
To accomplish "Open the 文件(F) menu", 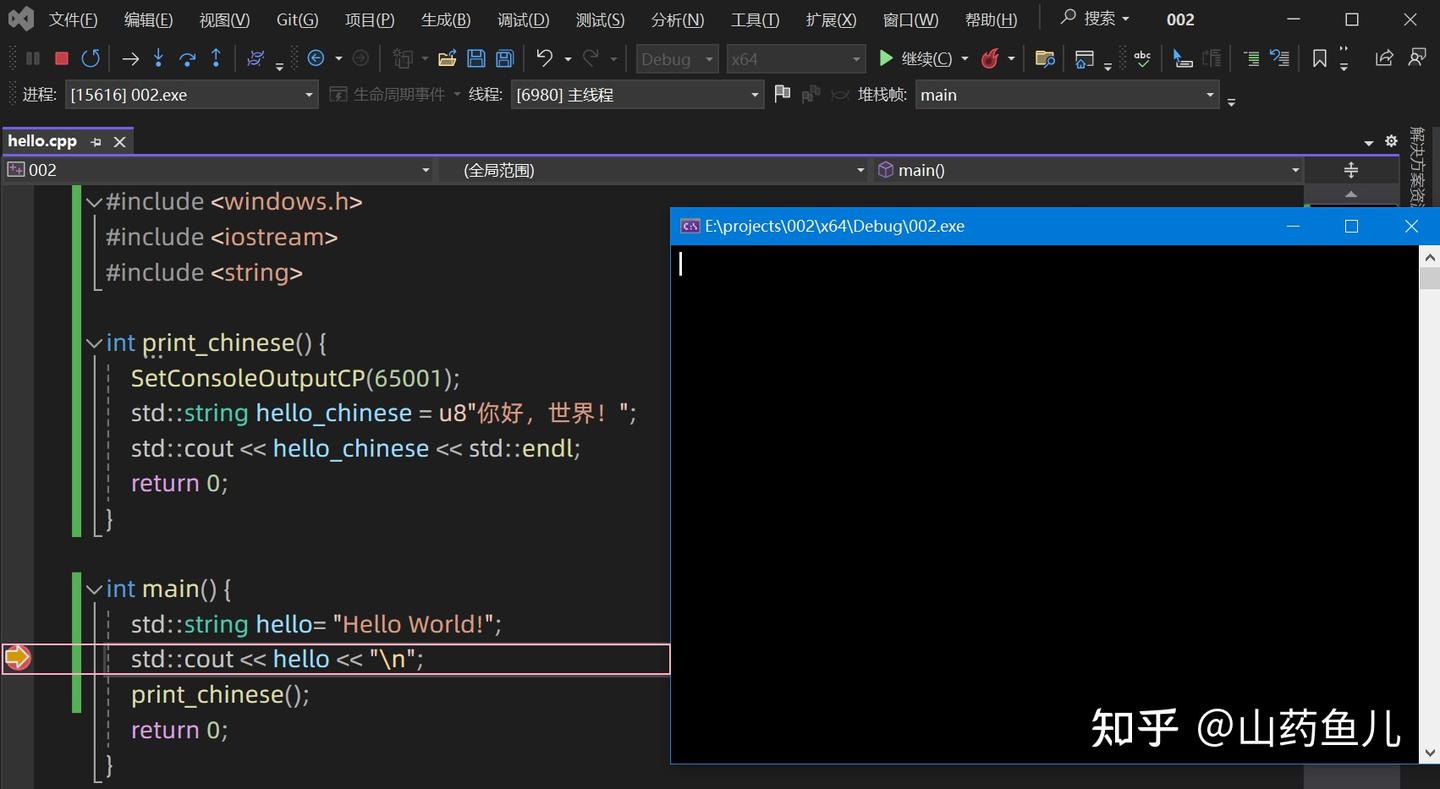I will point(73,20).
